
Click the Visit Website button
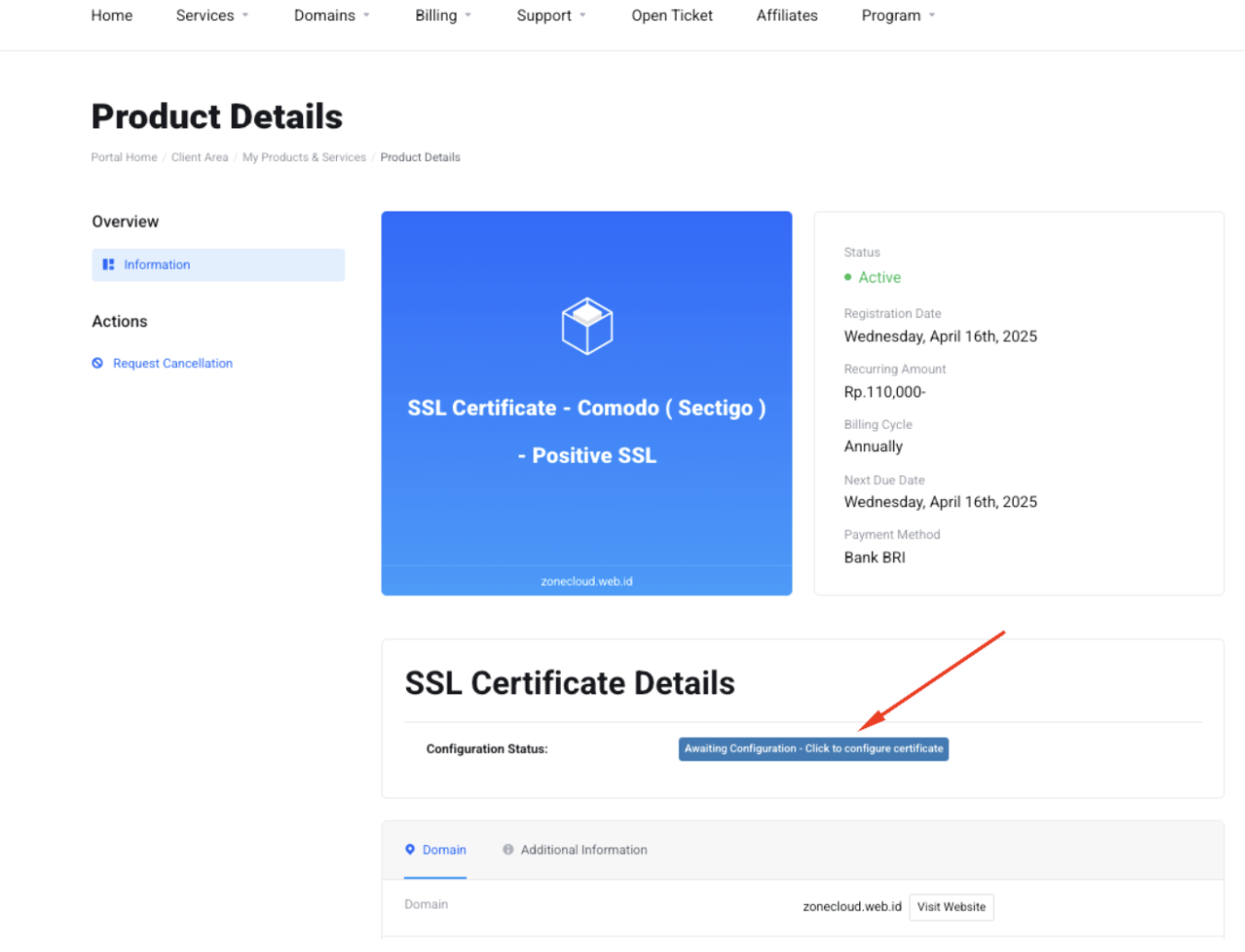(x=951, y=907)
